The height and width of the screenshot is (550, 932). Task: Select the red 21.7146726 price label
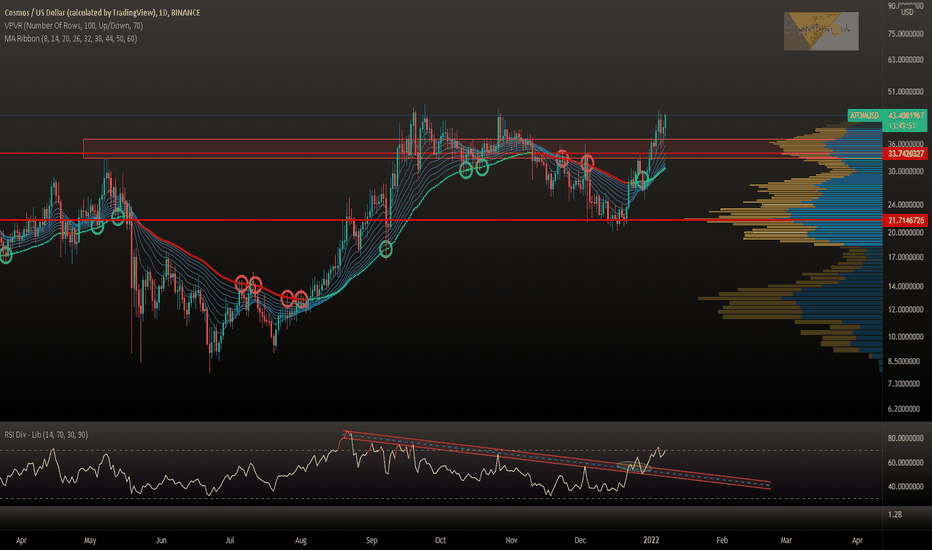906,221
